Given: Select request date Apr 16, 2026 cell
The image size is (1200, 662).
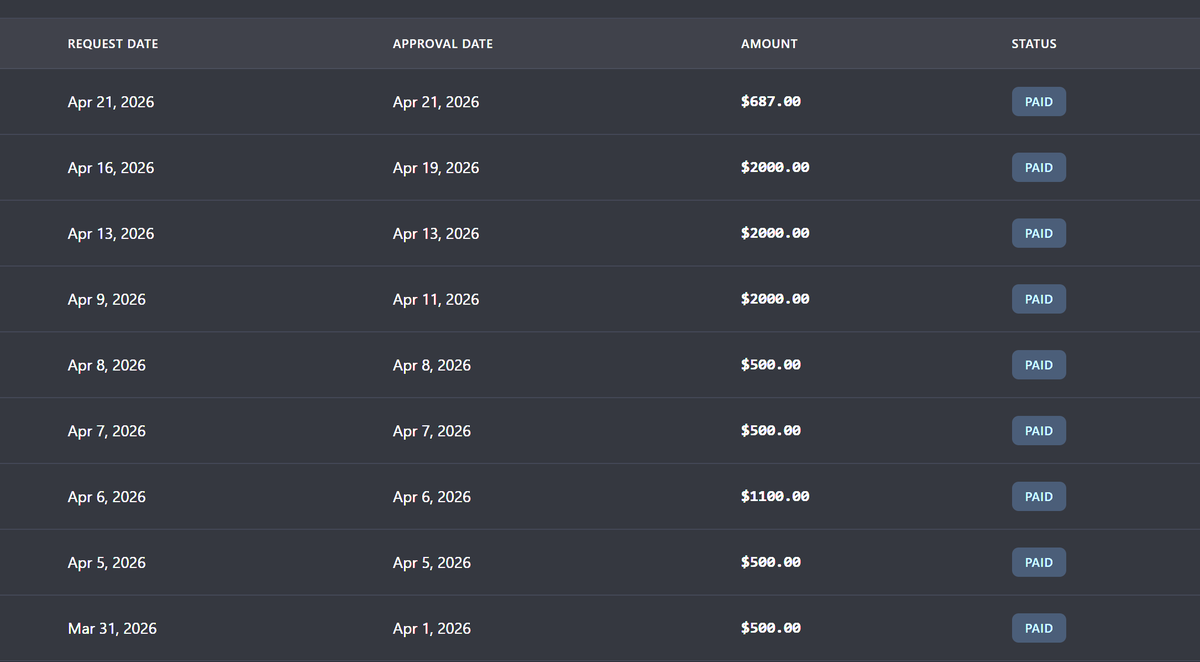Looking at the screenshot, I should [x=111, y=168].
